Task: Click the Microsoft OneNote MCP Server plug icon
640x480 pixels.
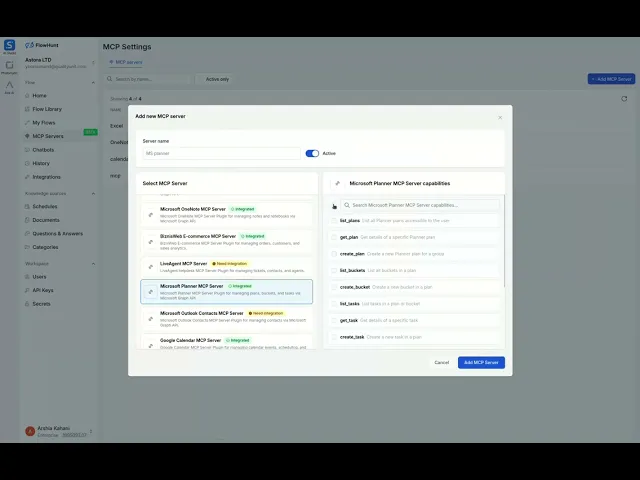Action: (151, 215)
